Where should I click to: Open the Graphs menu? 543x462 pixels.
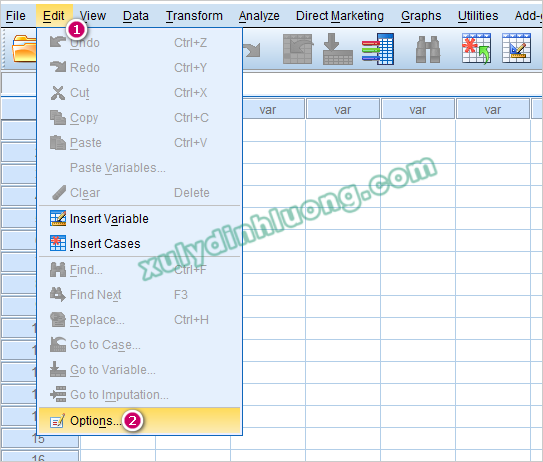pos(421,16)
